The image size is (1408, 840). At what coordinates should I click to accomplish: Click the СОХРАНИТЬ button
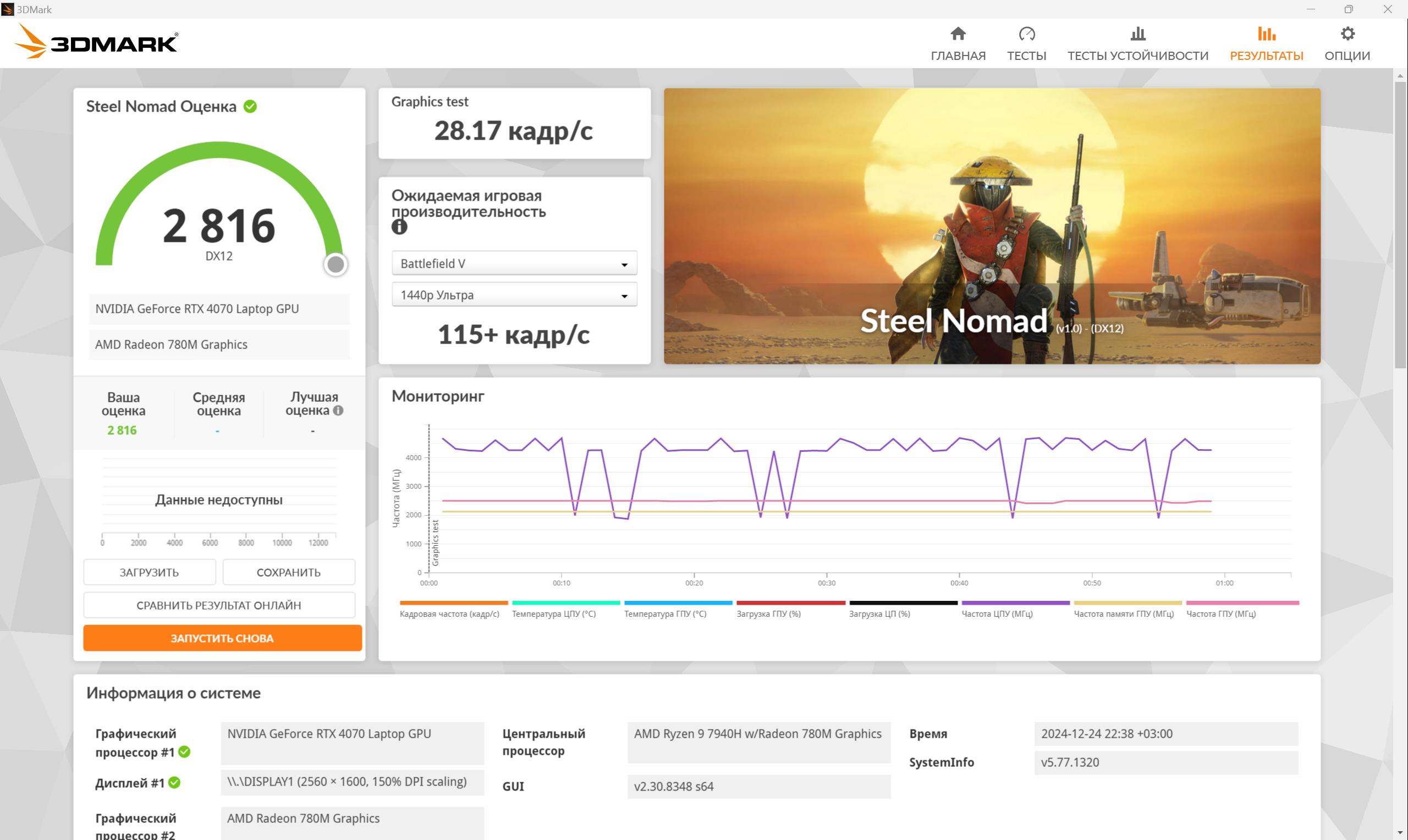[x=289, y=572]
